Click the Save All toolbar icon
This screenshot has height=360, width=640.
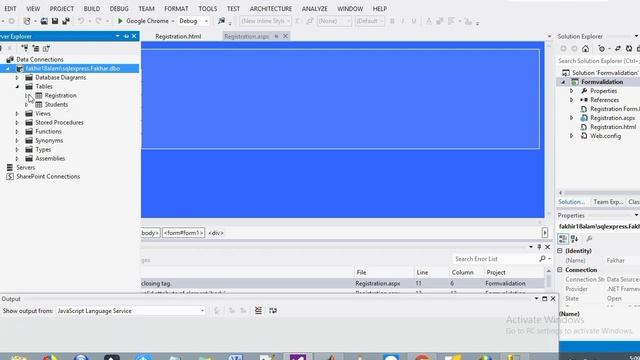(x=65, y=21)
